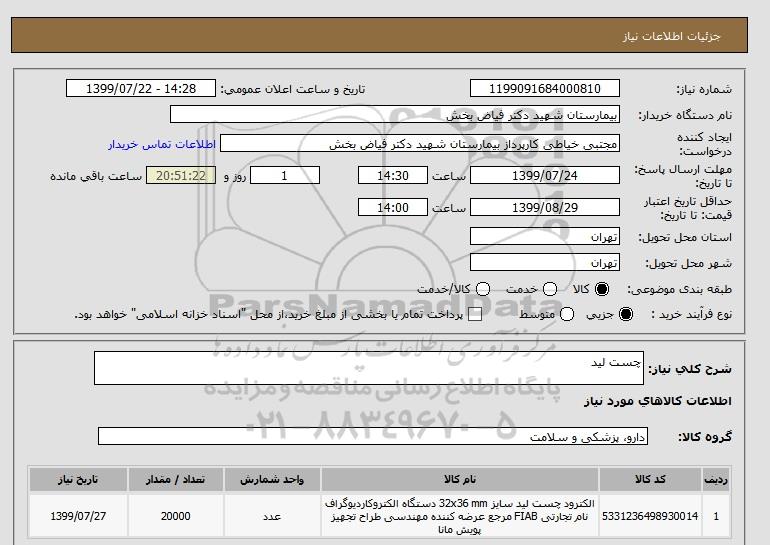This screenshot has width=770, height=545.
Task: Click the need date cell 1399/07/27
Action: (x=78, y=516)
